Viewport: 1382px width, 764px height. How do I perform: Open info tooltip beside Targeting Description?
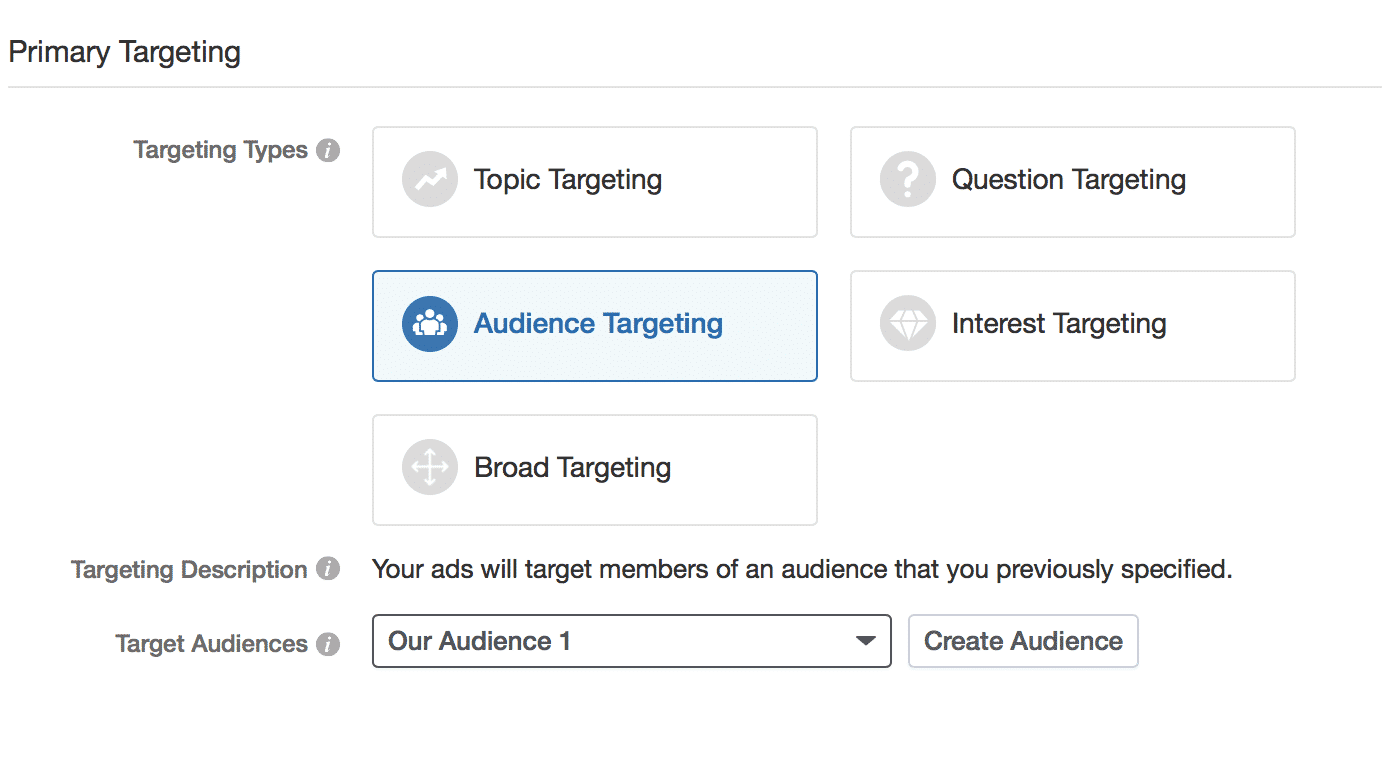(x=328, y=570)
